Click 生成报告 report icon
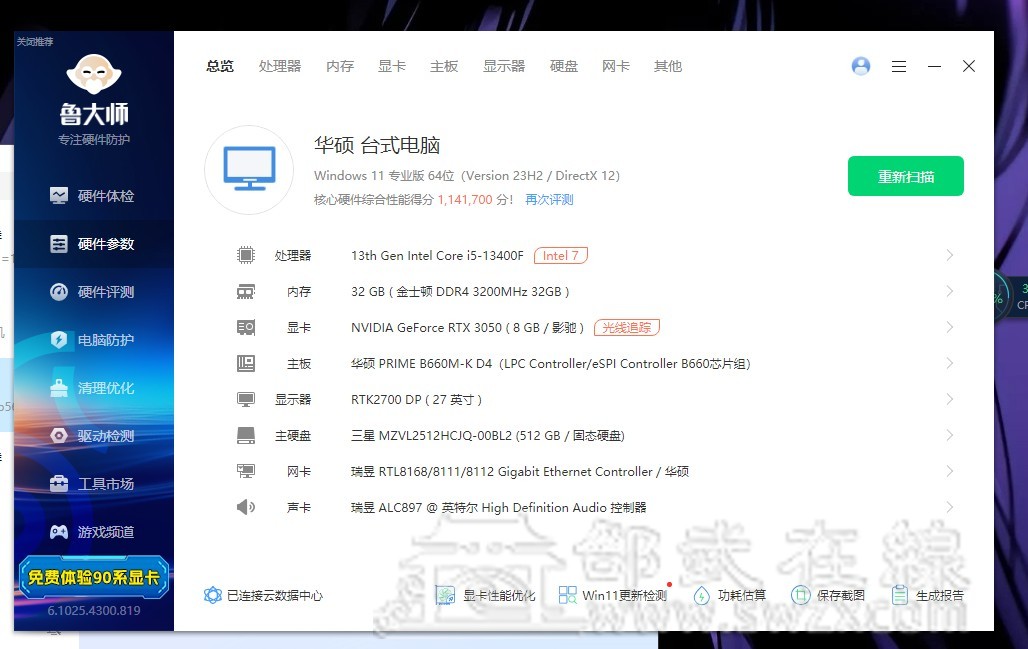 pyautogui.click(x=927, y=595)
